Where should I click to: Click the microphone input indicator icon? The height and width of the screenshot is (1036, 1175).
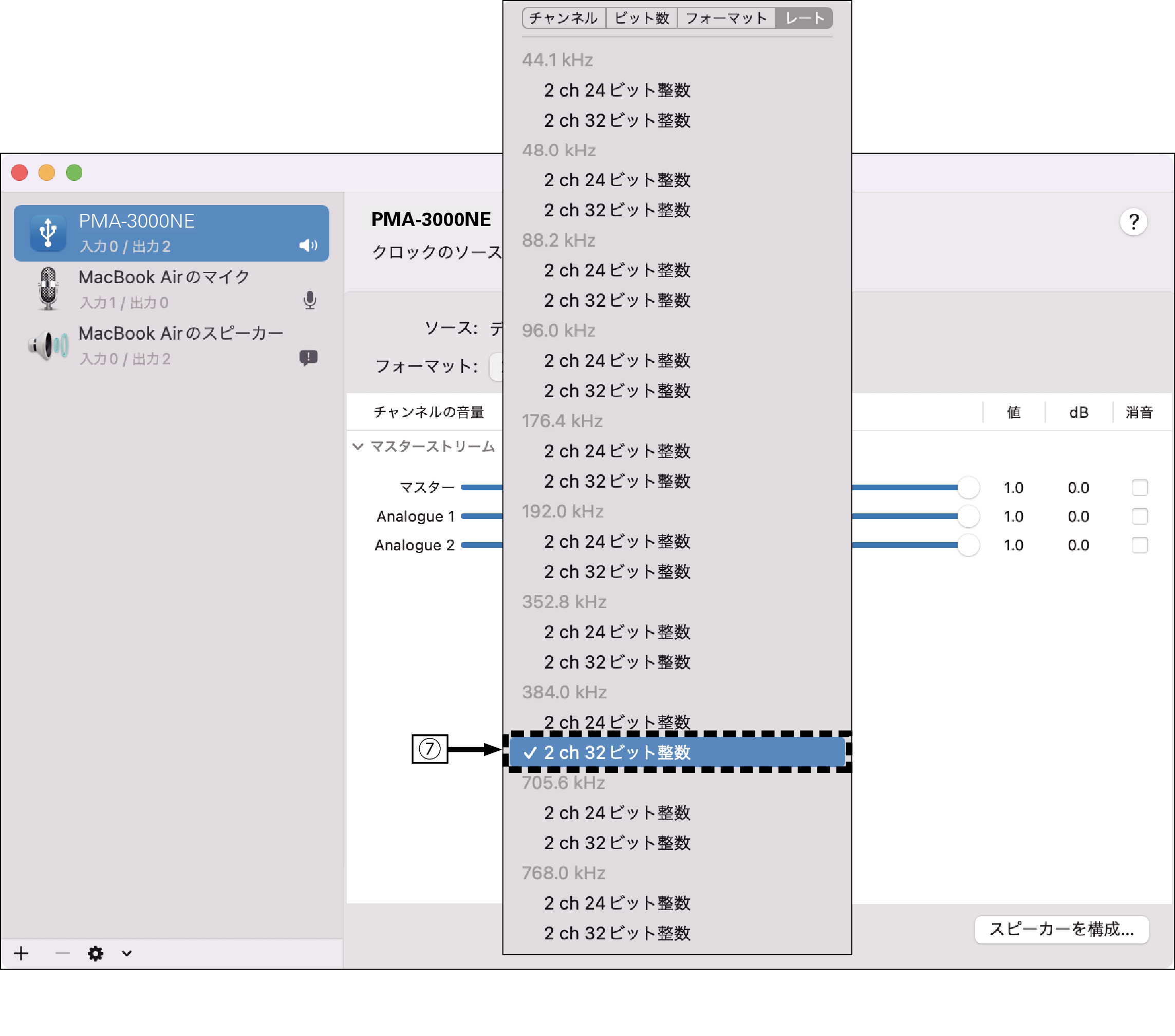coord(310,301)
